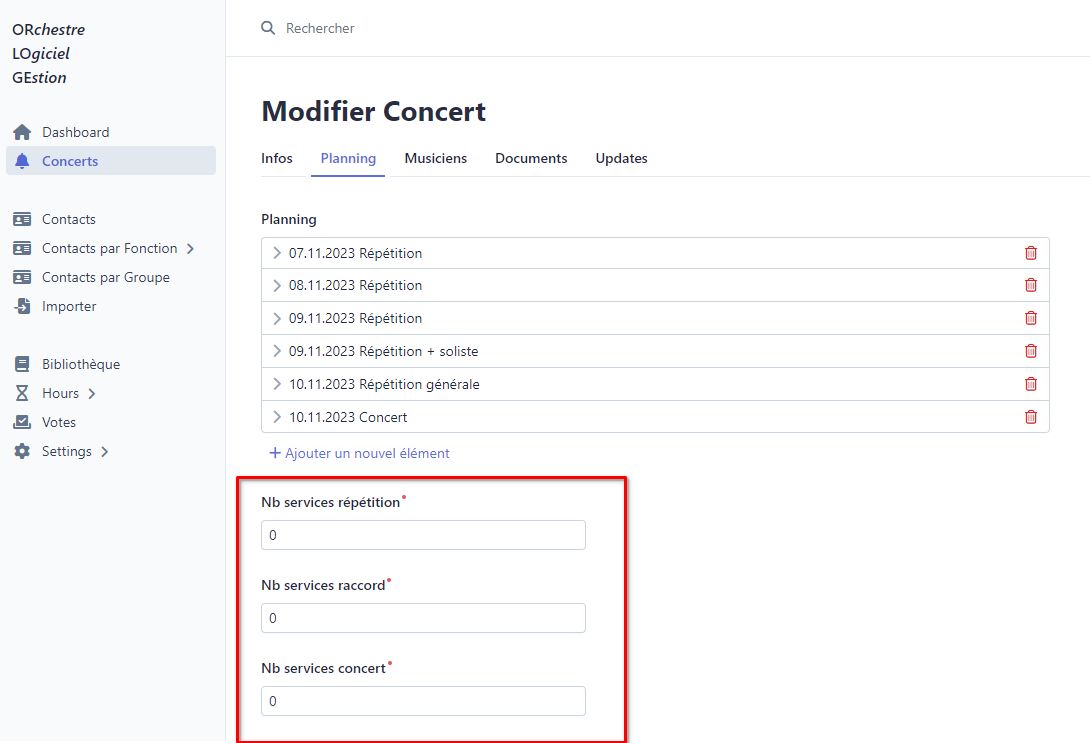Open the Documents tab
1090x743 pixels.
(x=531, y=158)
